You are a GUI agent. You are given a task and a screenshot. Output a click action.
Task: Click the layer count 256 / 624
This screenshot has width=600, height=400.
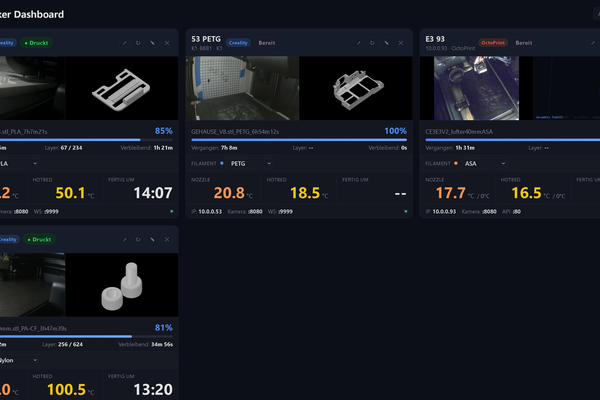[x=70, y=344]
